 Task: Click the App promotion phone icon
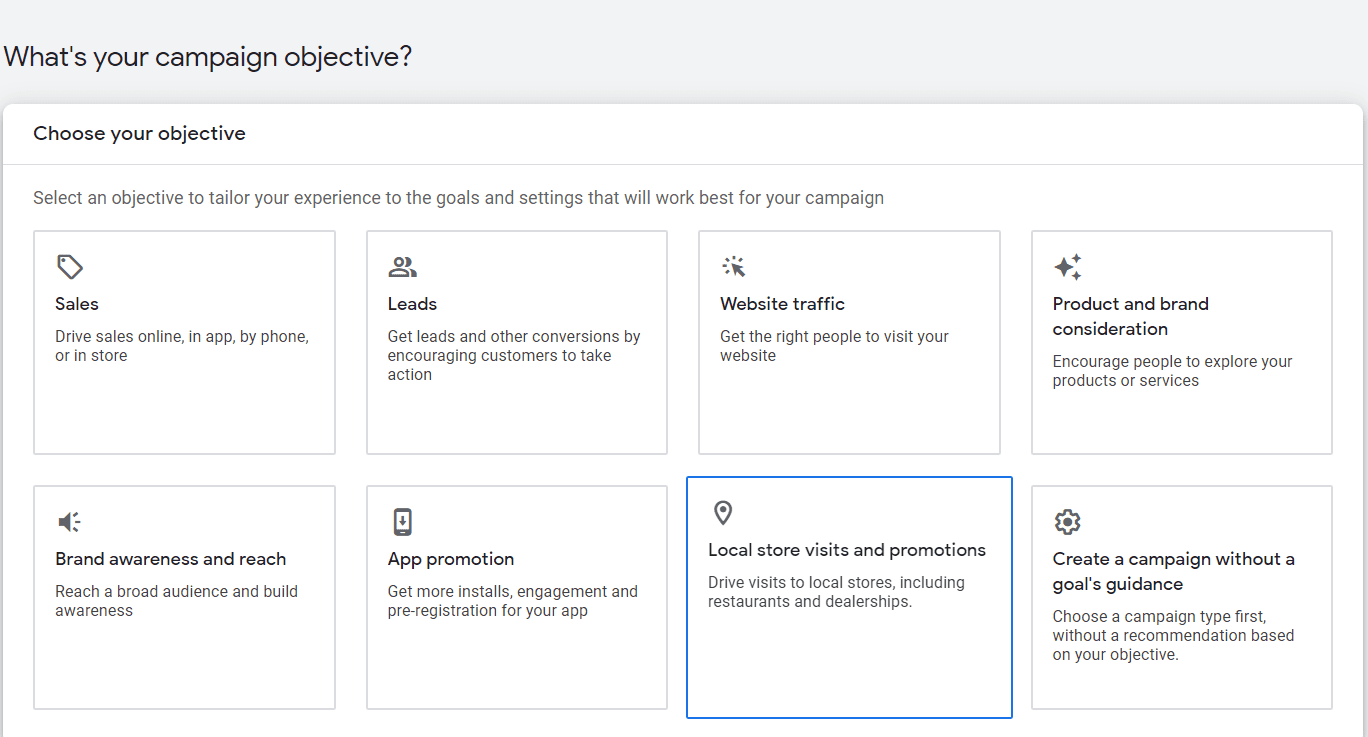click(x=402, y=521)
